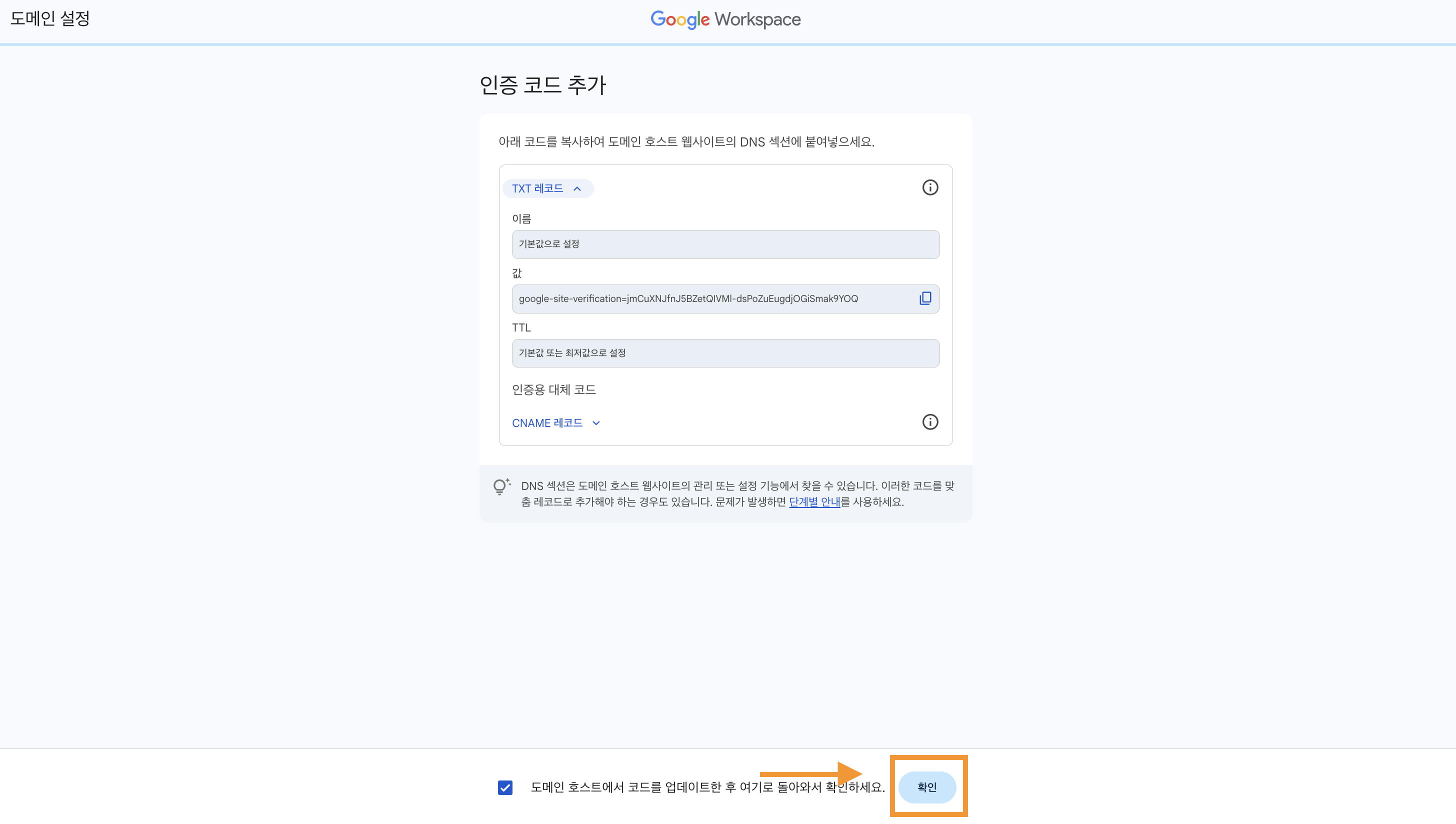Click the 인증용 대체 코드 label
This screenshot has height=824, width=1456.
[x=553, y=389]
